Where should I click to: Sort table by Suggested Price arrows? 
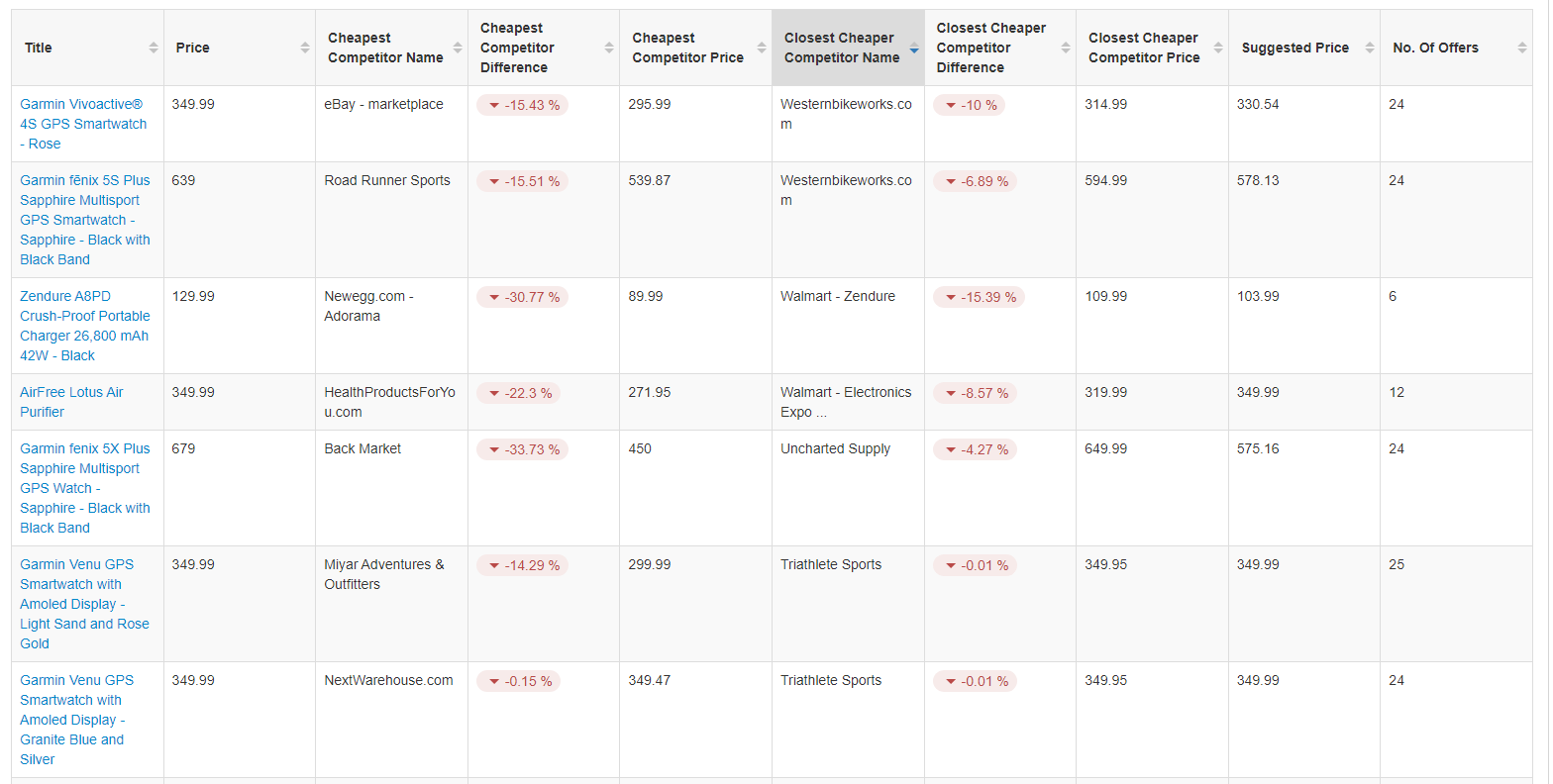click(1370, 48)
